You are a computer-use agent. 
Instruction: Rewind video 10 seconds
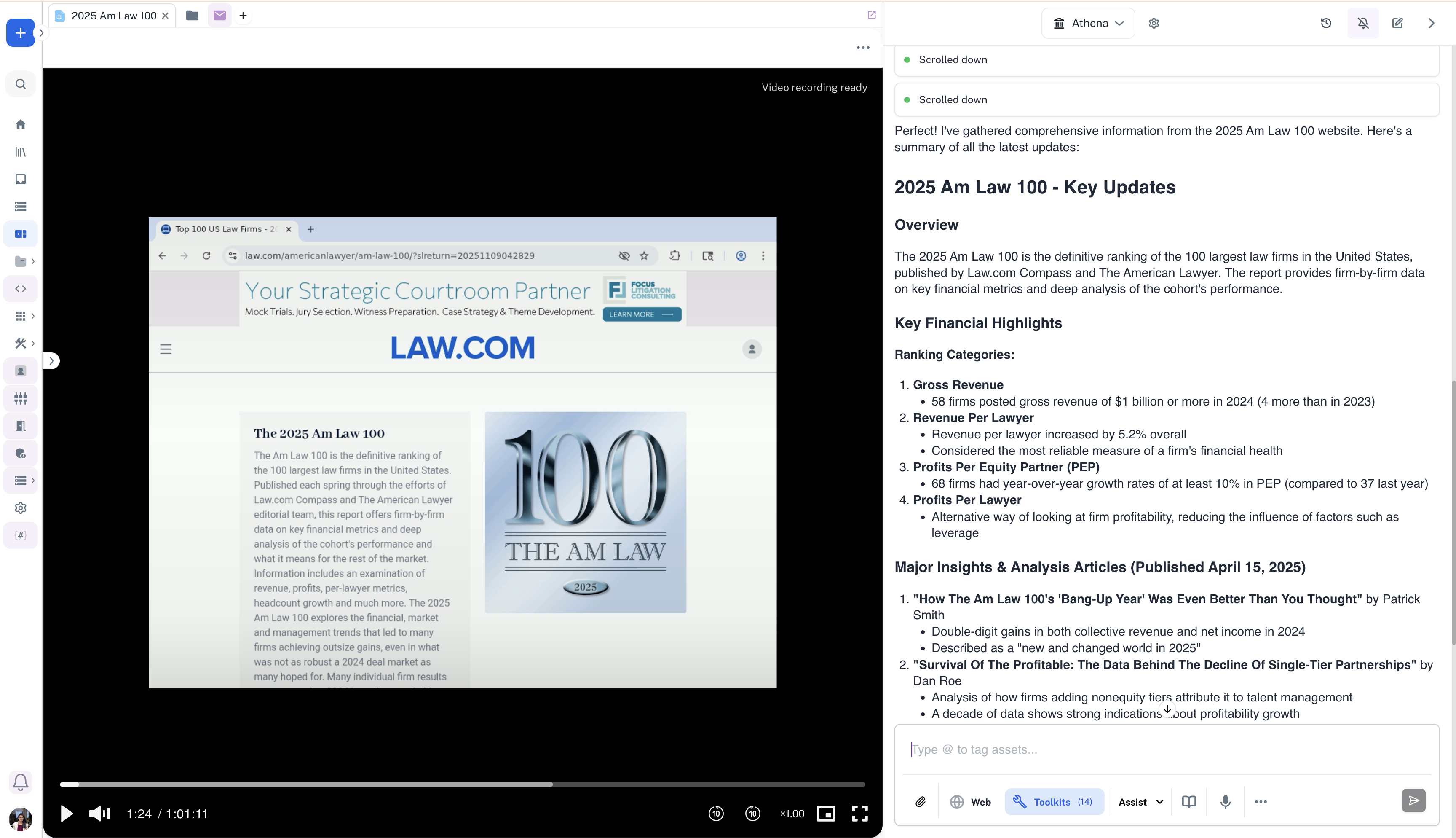[x=716, y=814]
